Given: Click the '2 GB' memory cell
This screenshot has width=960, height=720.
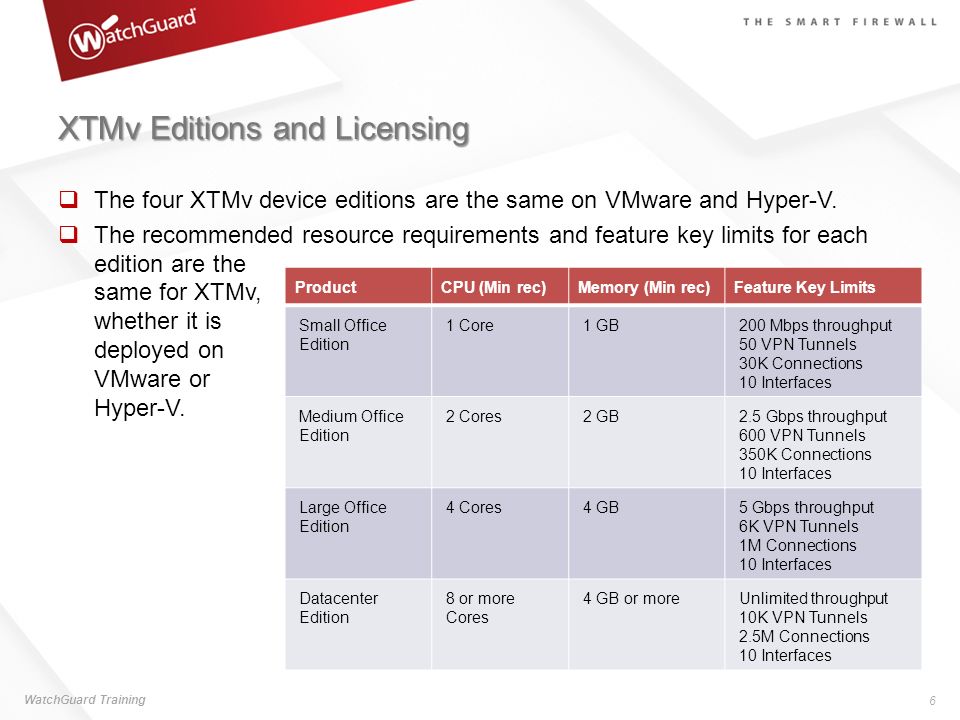Looking at the screenshot, I should [647, 442].
